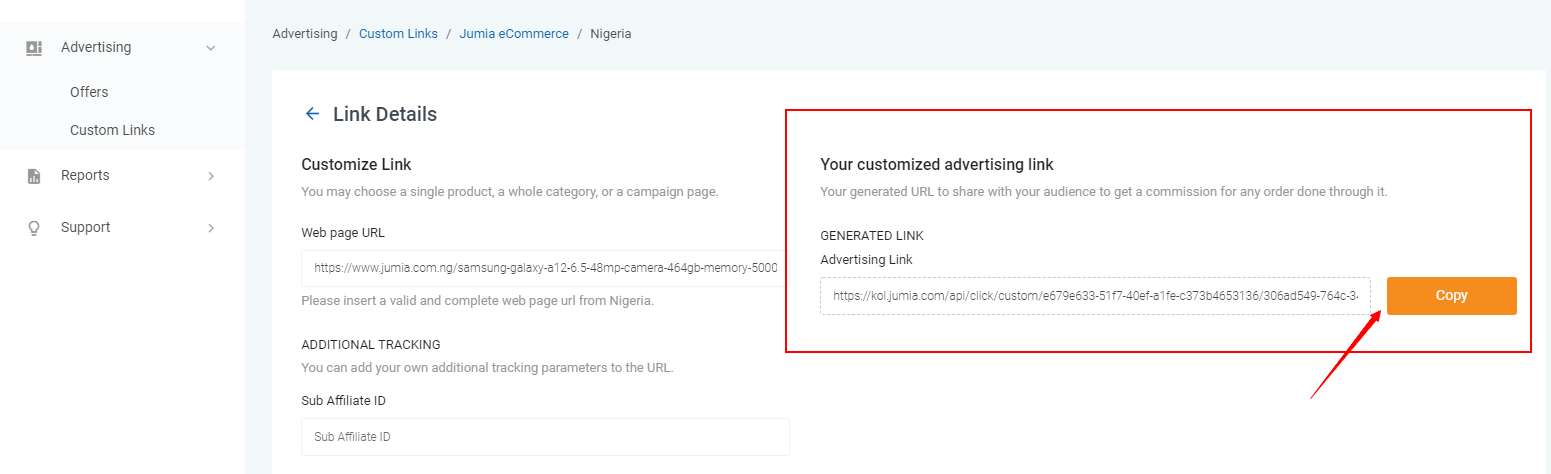Focus the Sub Affiliate ID input
This screenshot has width=1551, height=474.
(x=545, y=437)
